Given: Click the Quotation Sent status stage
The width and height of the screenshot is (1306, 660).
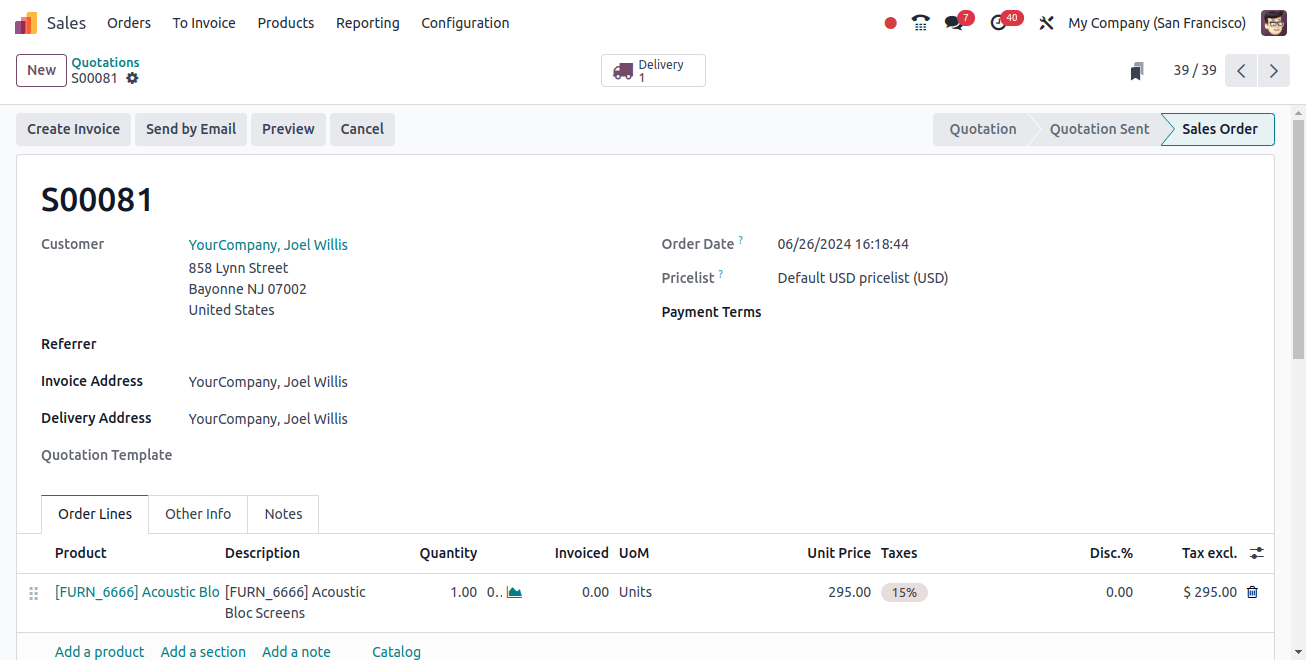Looking at the screenshot, I should [x=1099, y=129].
